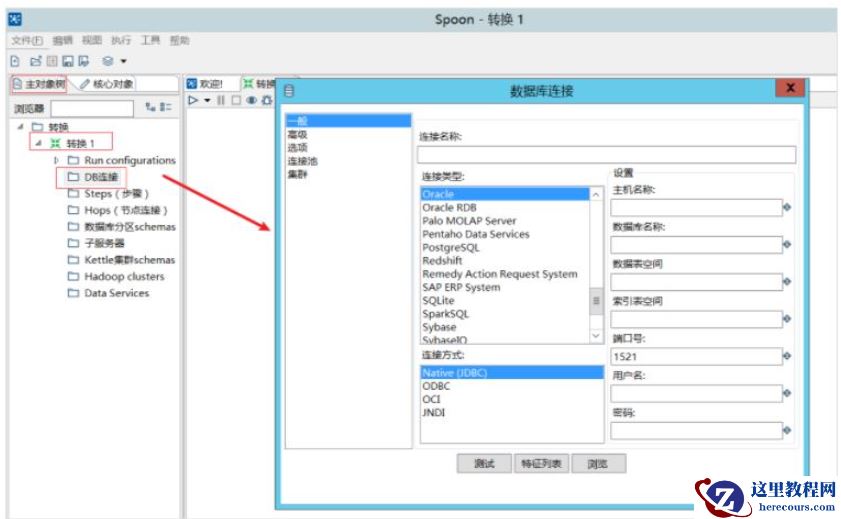Select the Hops (节点连接) tree folder
Screen dimensions: 841x519
click(117, 210)
